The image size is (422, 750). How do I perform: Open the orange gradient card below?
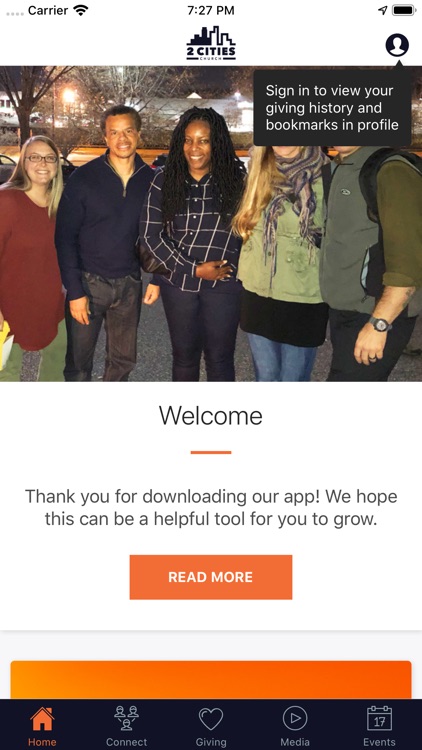[211, 680]
